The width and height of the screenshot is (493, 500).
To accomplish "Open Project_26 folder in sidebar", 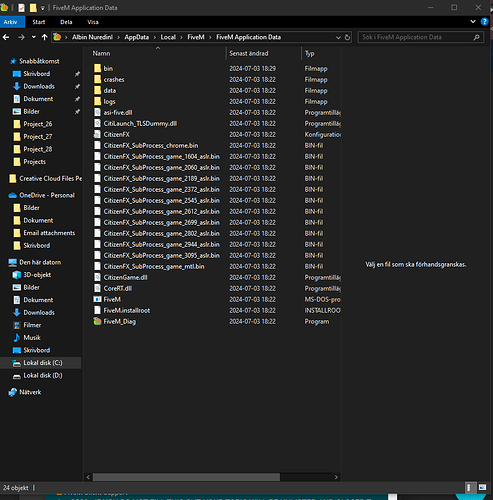I will pos(37,124).
